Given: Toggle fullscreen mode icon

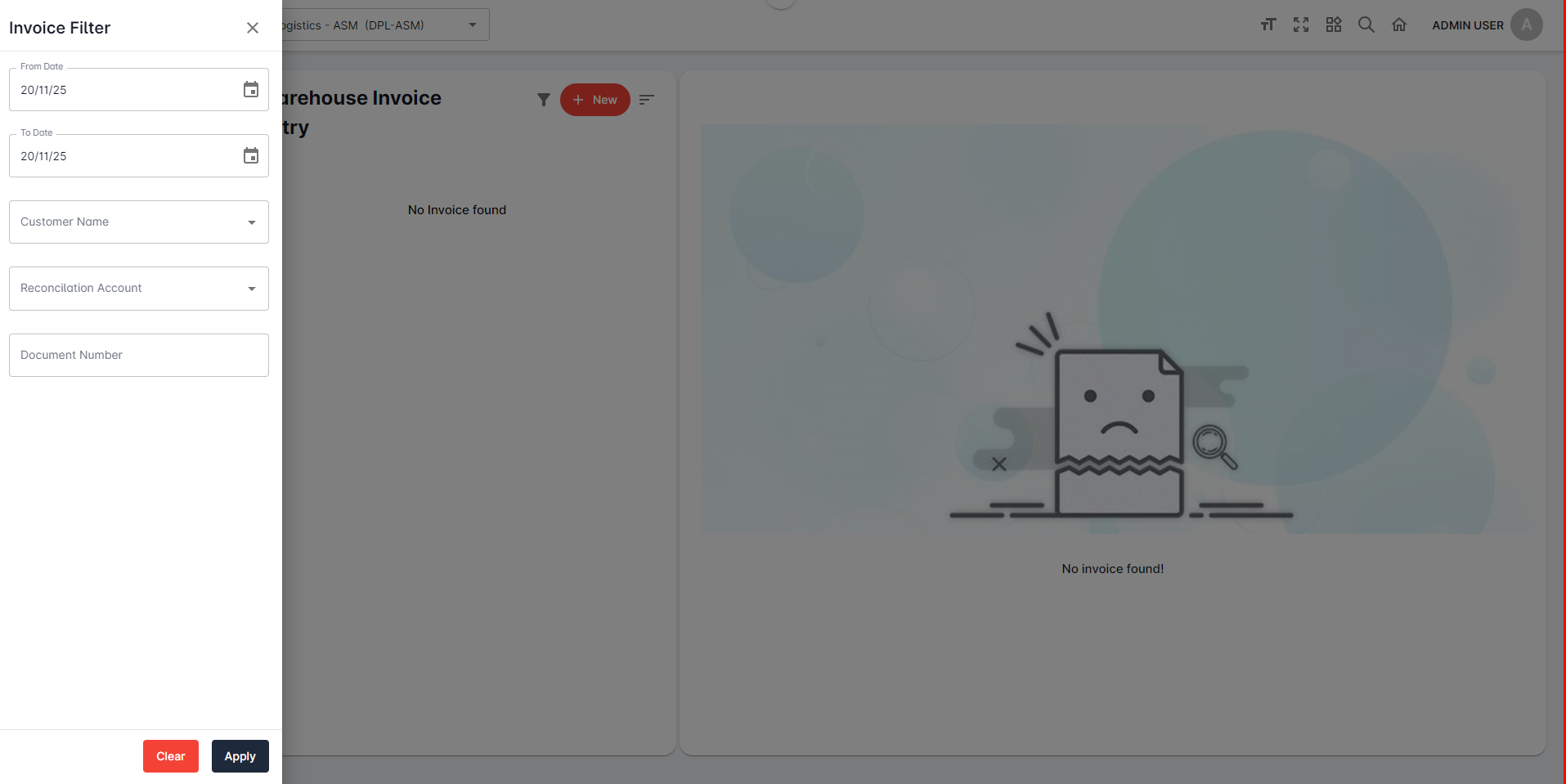Looking at the screenshot, I should (x=1301, y=25).
